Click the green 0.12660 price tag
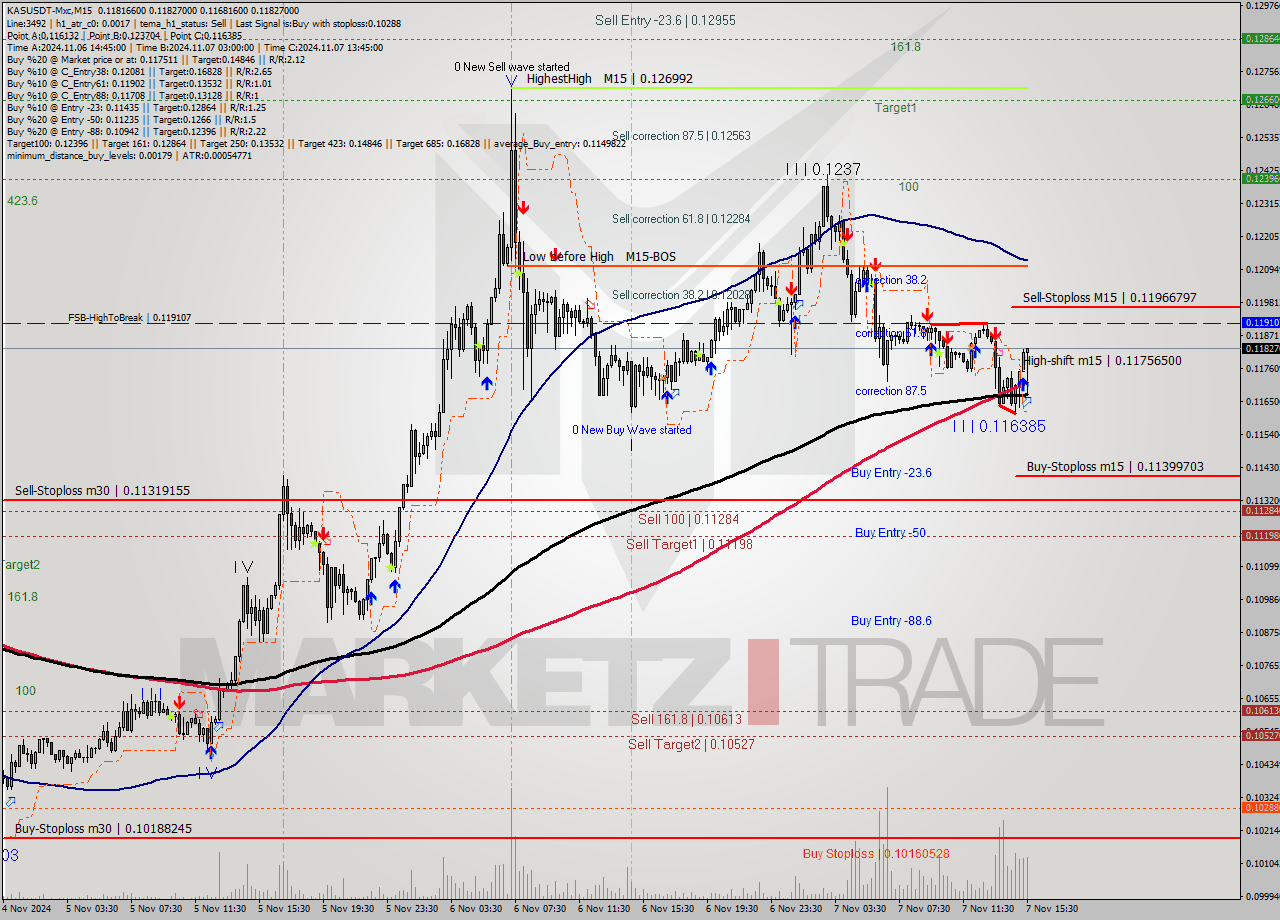 point(1260,99)
